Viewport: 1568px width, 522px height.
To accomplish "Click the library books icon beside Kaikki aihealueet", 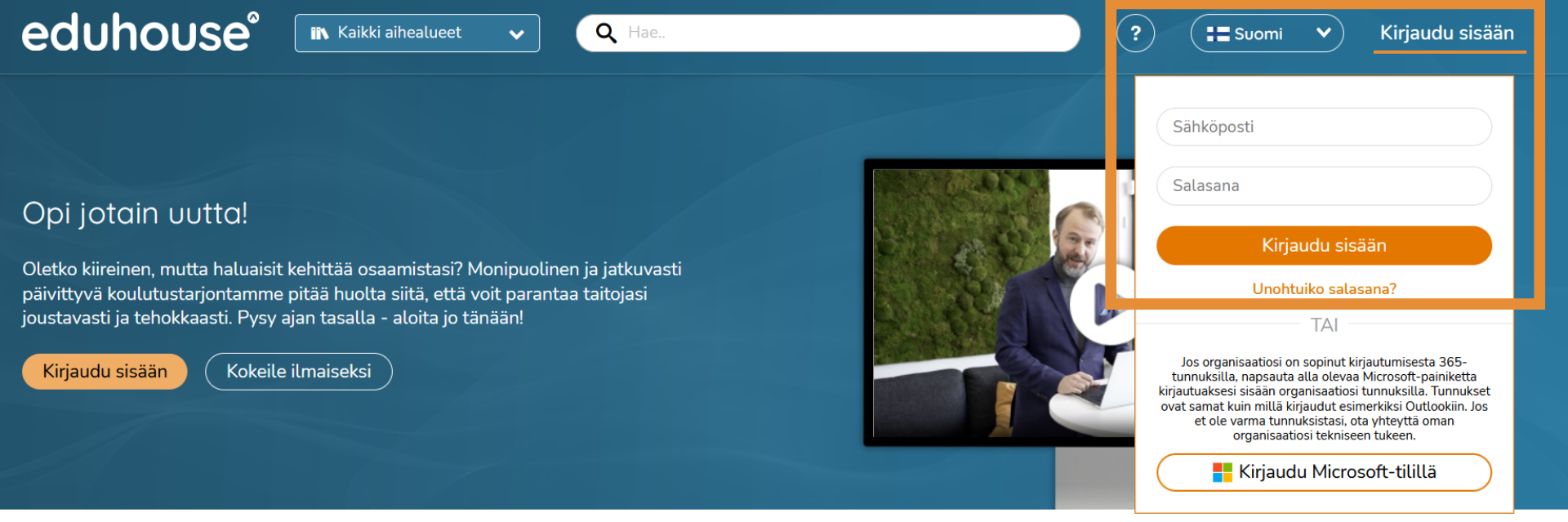I will tap(319, 33).
